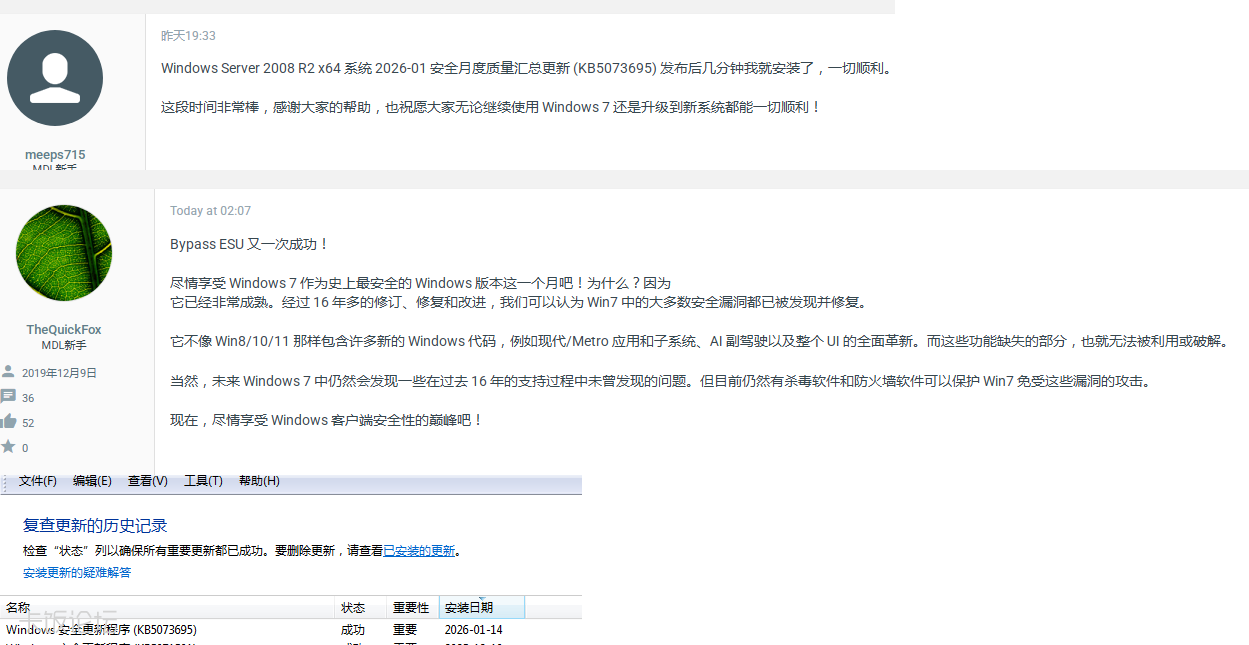Open the meeps715 username profile link
Screen dimensions: 1249x645
pos(55,155)
